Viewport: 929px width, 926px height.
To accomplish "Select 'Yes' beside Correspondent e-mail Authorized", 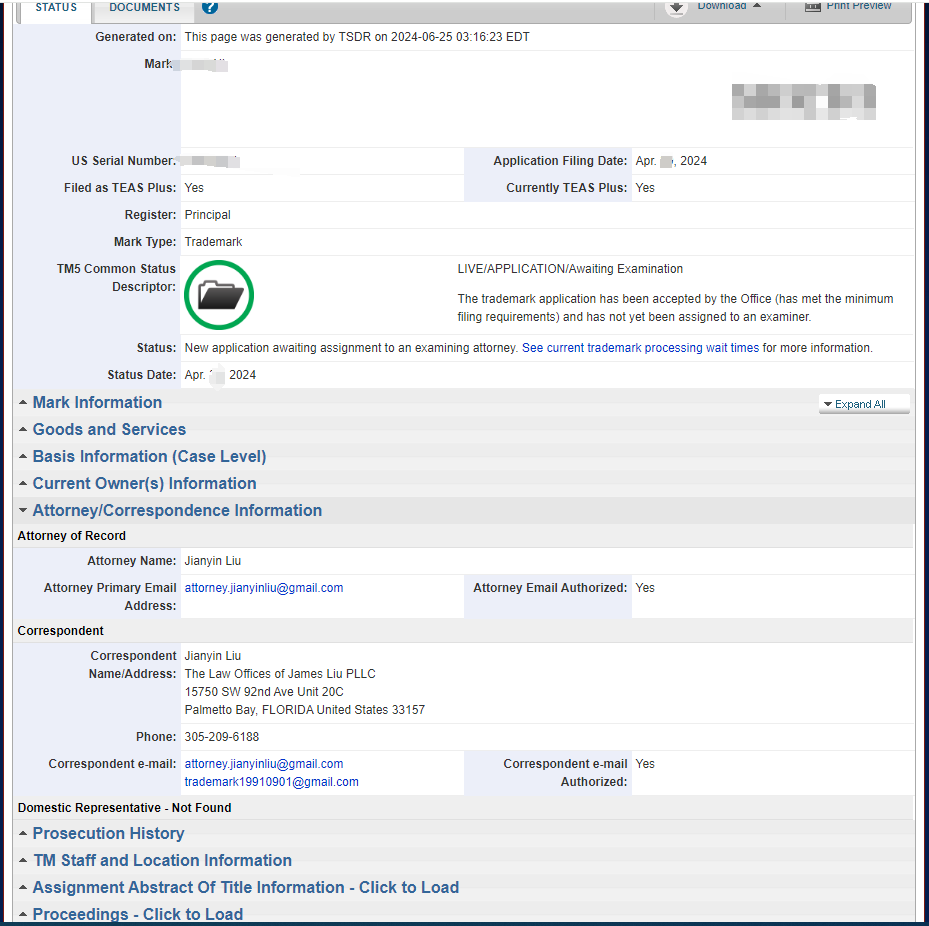I will point(645,764).
